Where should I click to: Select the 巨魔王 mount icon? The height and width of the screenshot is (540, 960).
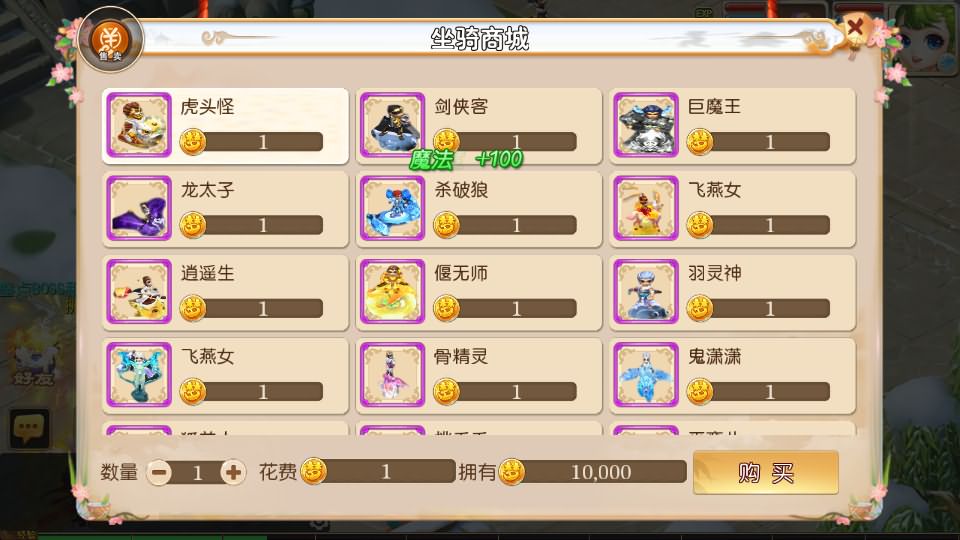click(646, 125)
